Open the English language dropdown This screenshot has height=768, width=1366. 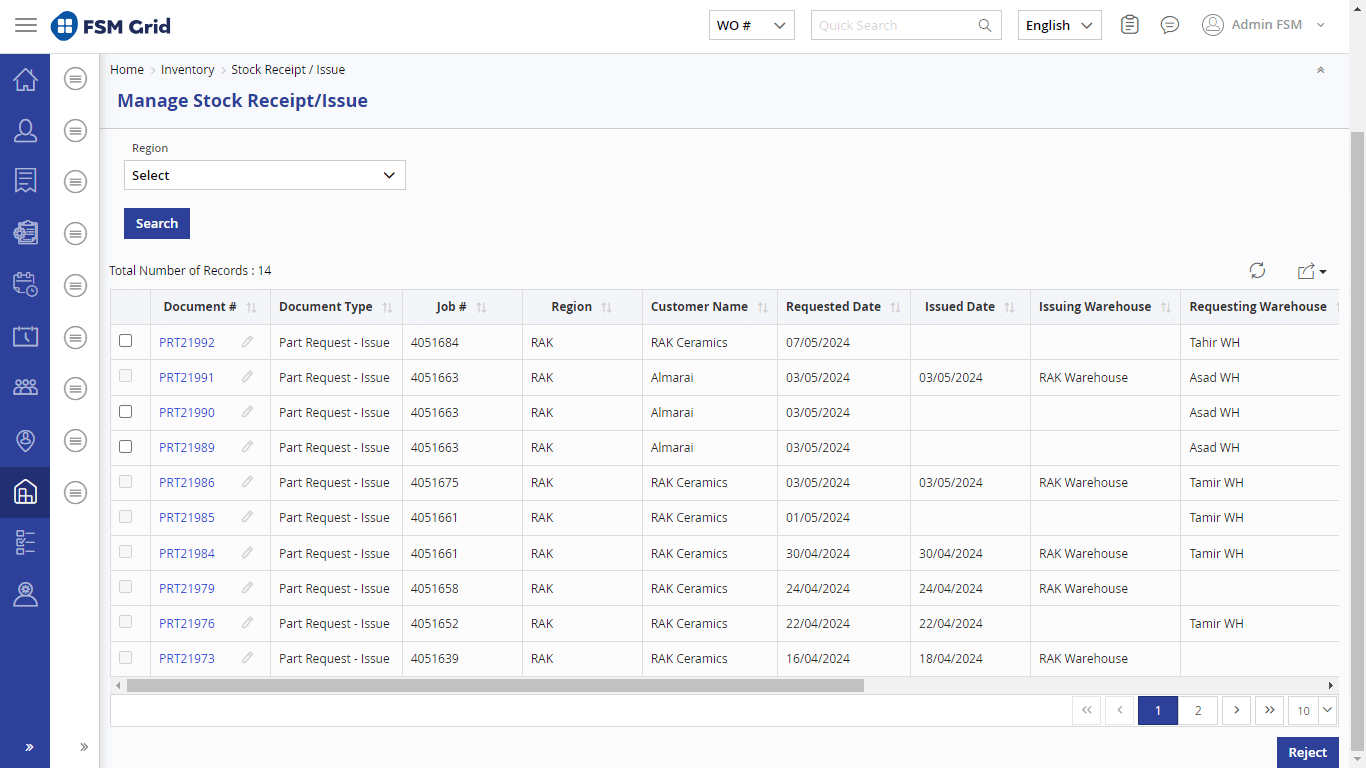click(1059, 25)
